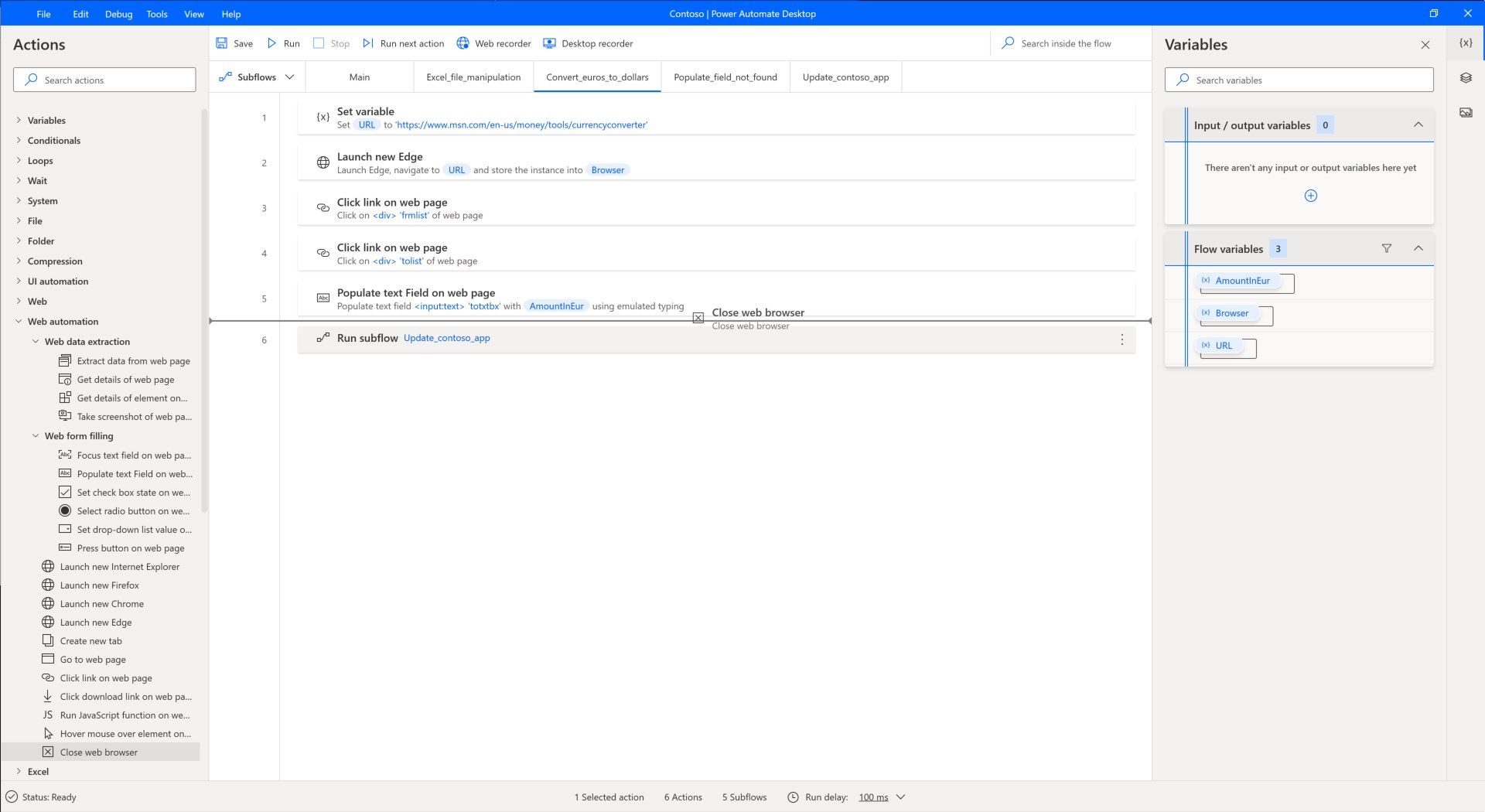Viewport: 1485px width, 812px height.
Task: Open the Web recorder
Action: coord(493,43)
